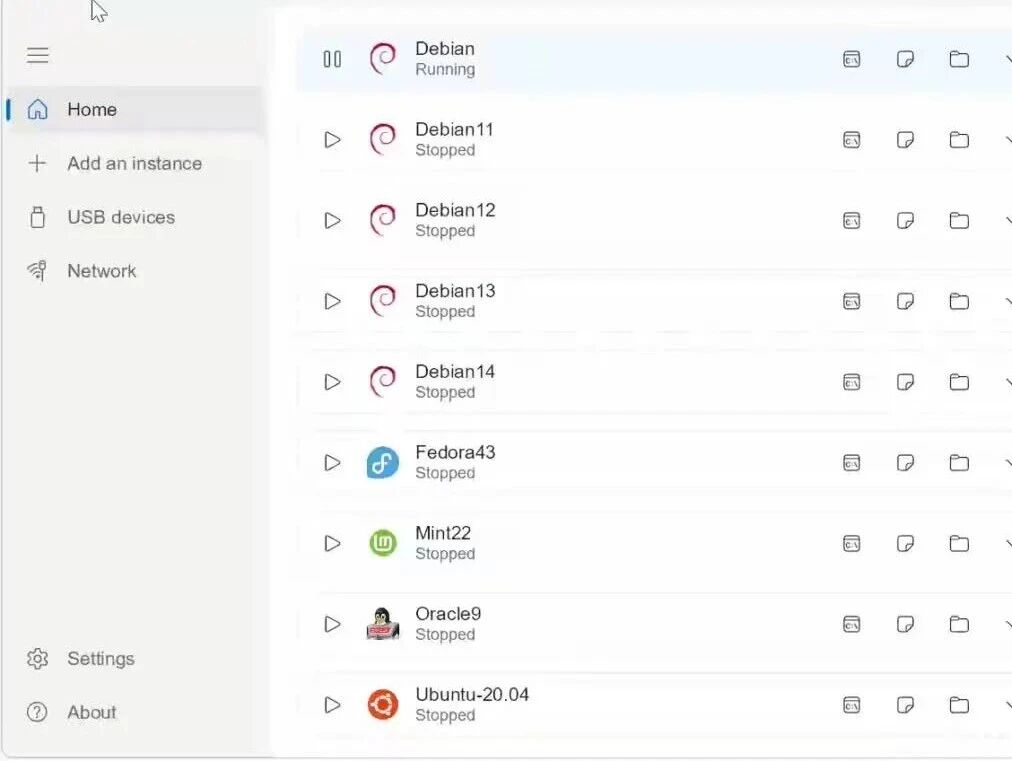Image resolution: width=1012 pixels, height=761 pixels.
Task: Click the Debian swirl logo of Debian12
Action: [383, 221]
